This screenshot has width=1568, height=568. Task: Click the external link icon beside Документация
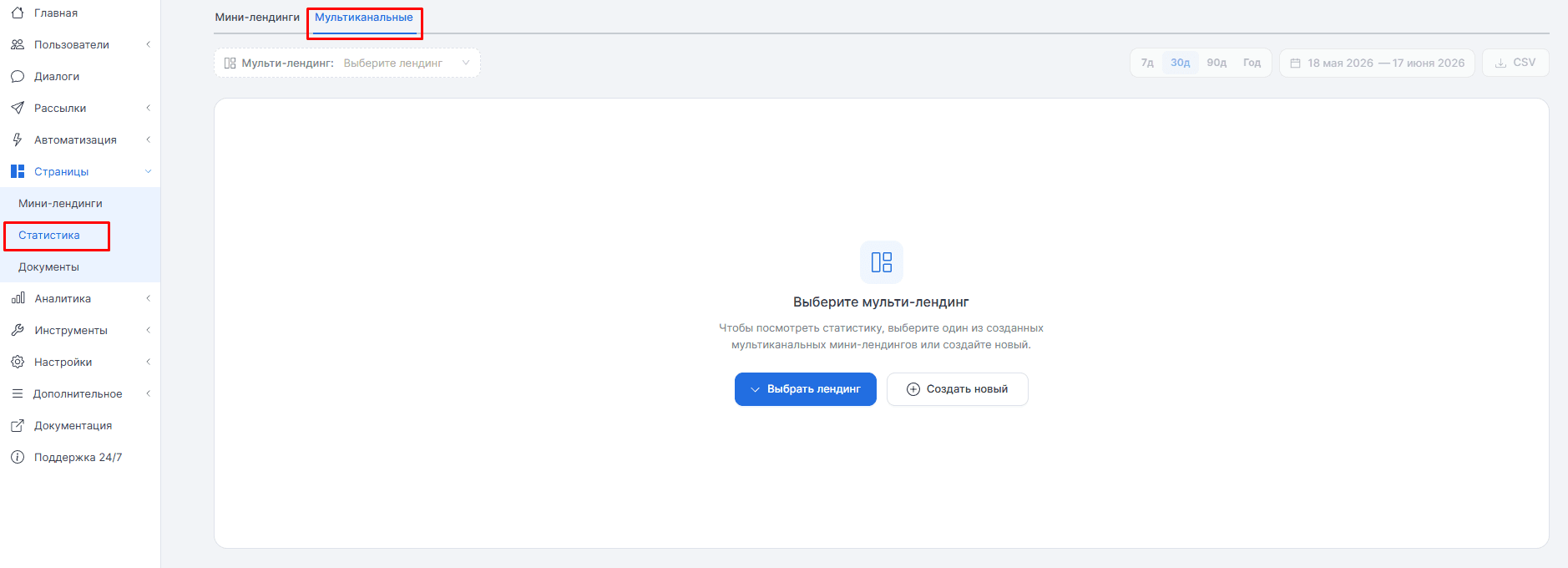[18, 425]
